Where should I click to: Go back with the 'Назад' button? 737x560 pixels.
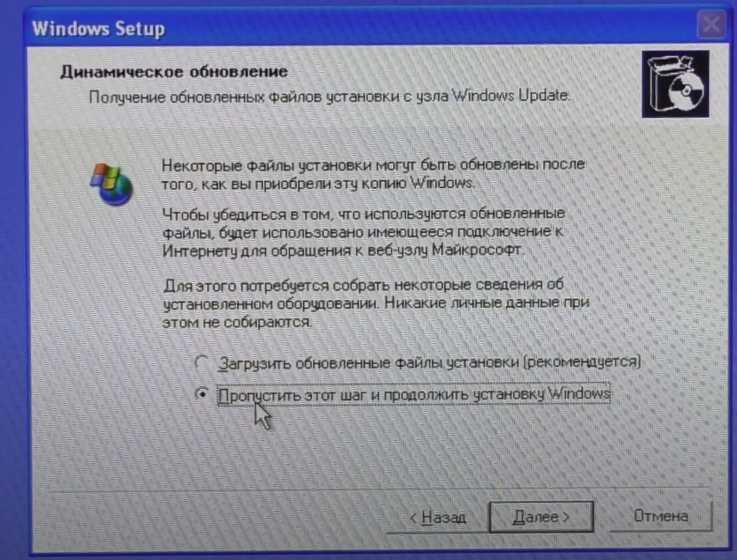coord(438,517)
